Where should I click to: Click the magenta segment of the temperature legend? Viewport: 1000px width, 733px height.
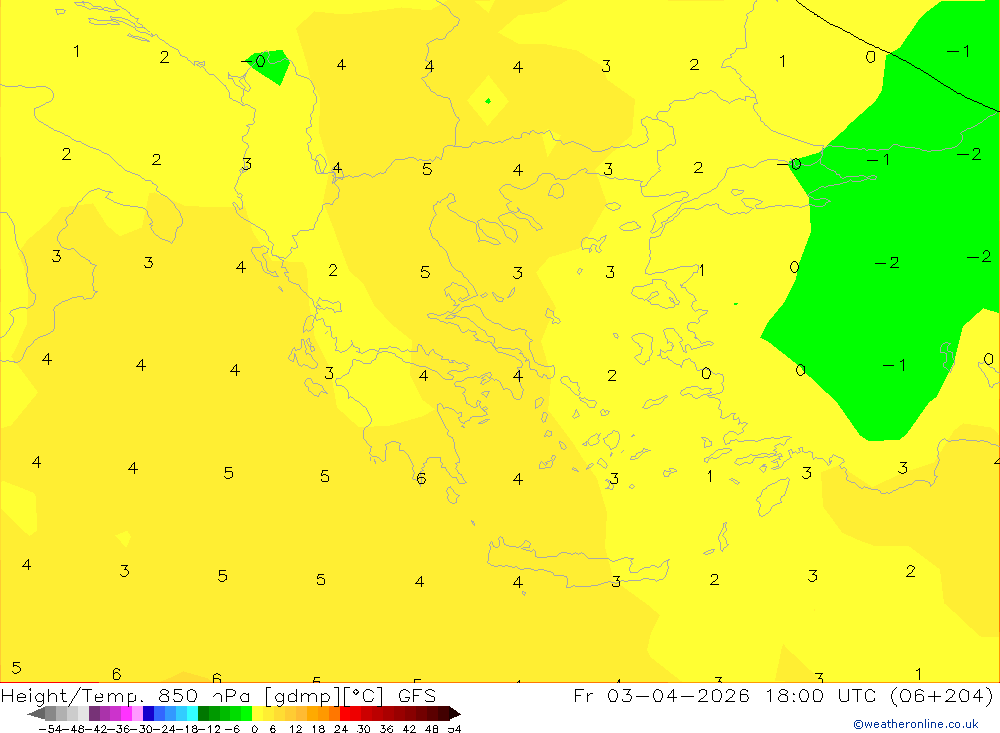tap(126, 713)
